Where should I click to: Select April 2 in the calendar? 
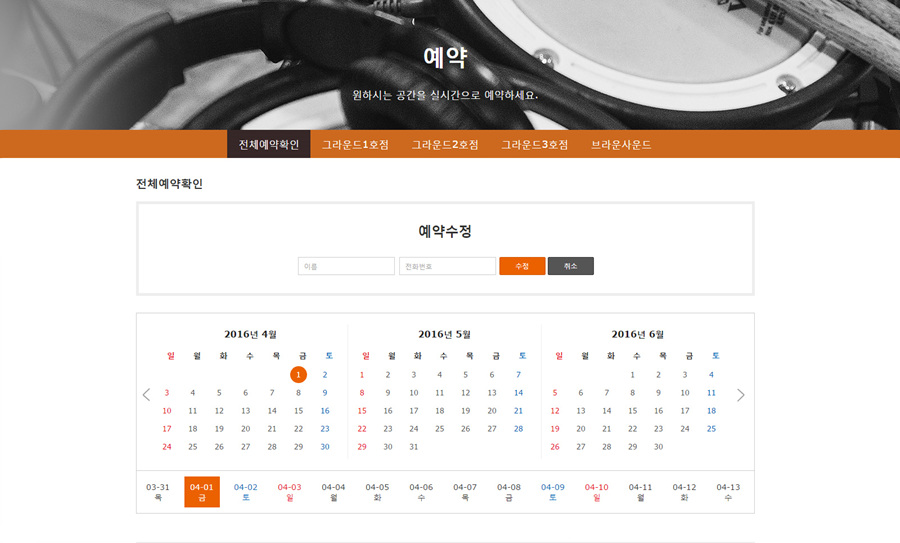pyautogui.click(x=325, y=375)
